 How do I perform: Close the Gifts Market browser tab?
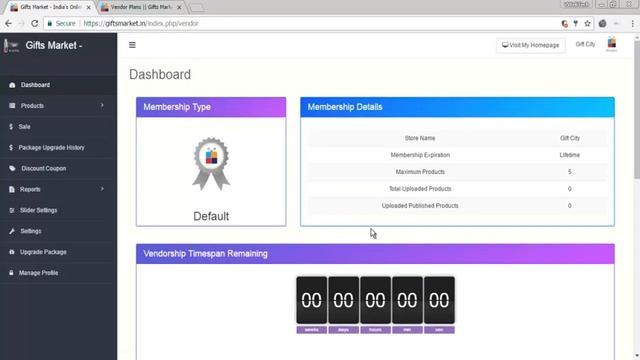coord(89,7)
